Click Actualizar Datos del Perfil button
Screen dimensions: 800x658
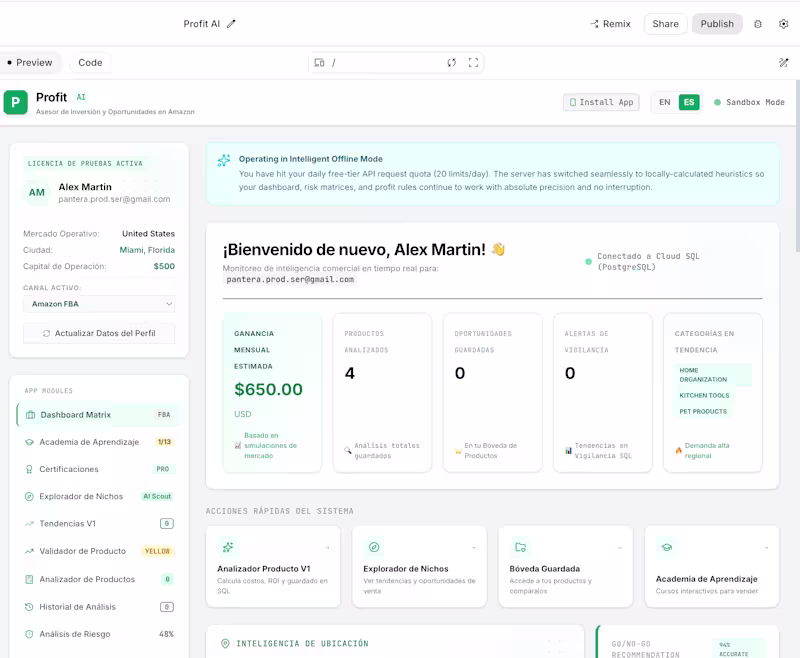click(99, 333)
